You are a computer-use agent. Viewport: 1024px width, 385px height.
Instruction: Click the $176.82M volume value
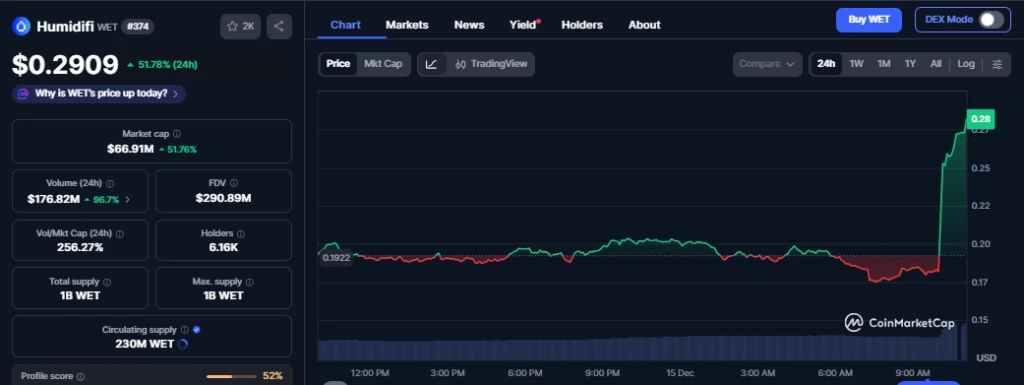click(x=54, y=200)
